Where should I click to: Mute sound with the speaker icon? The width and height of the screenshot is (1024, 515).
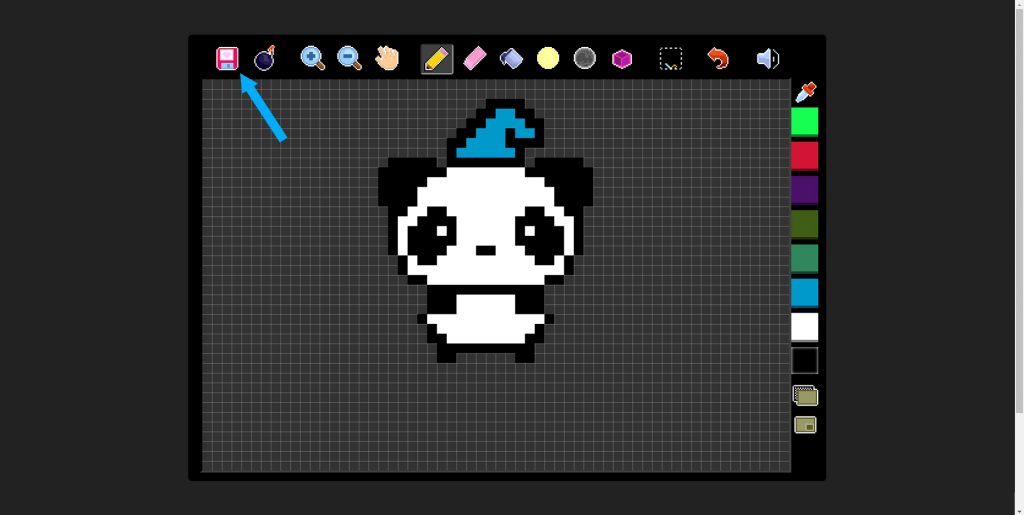pos(767,59)
